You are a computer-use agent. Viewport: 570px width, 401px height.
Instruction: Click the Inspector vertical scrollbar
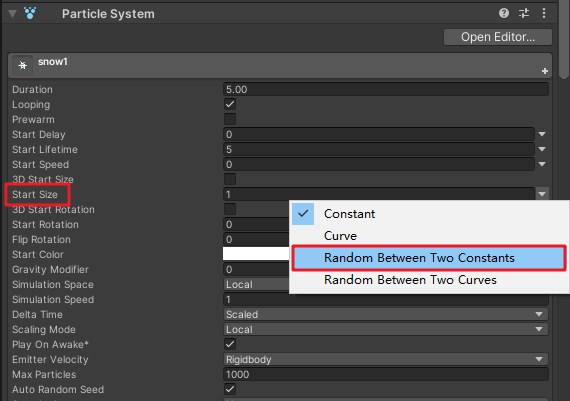tap(564, 39)
